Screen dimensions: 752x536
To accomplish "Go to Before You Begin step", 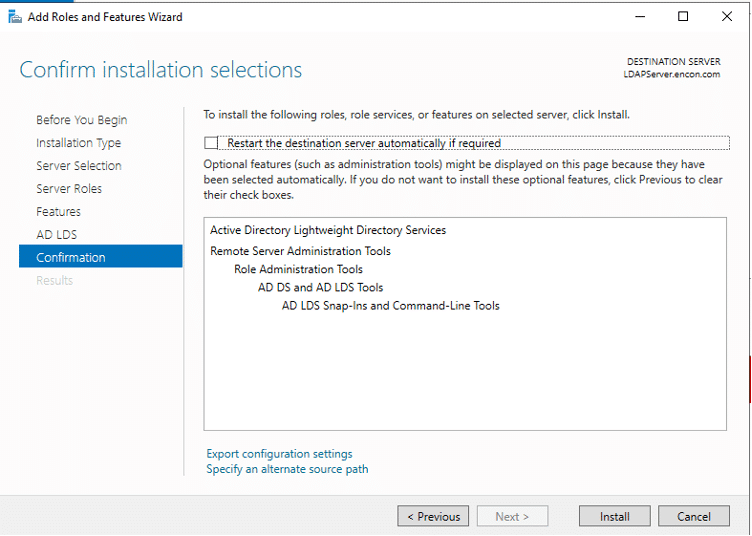I will pos(81,120).
